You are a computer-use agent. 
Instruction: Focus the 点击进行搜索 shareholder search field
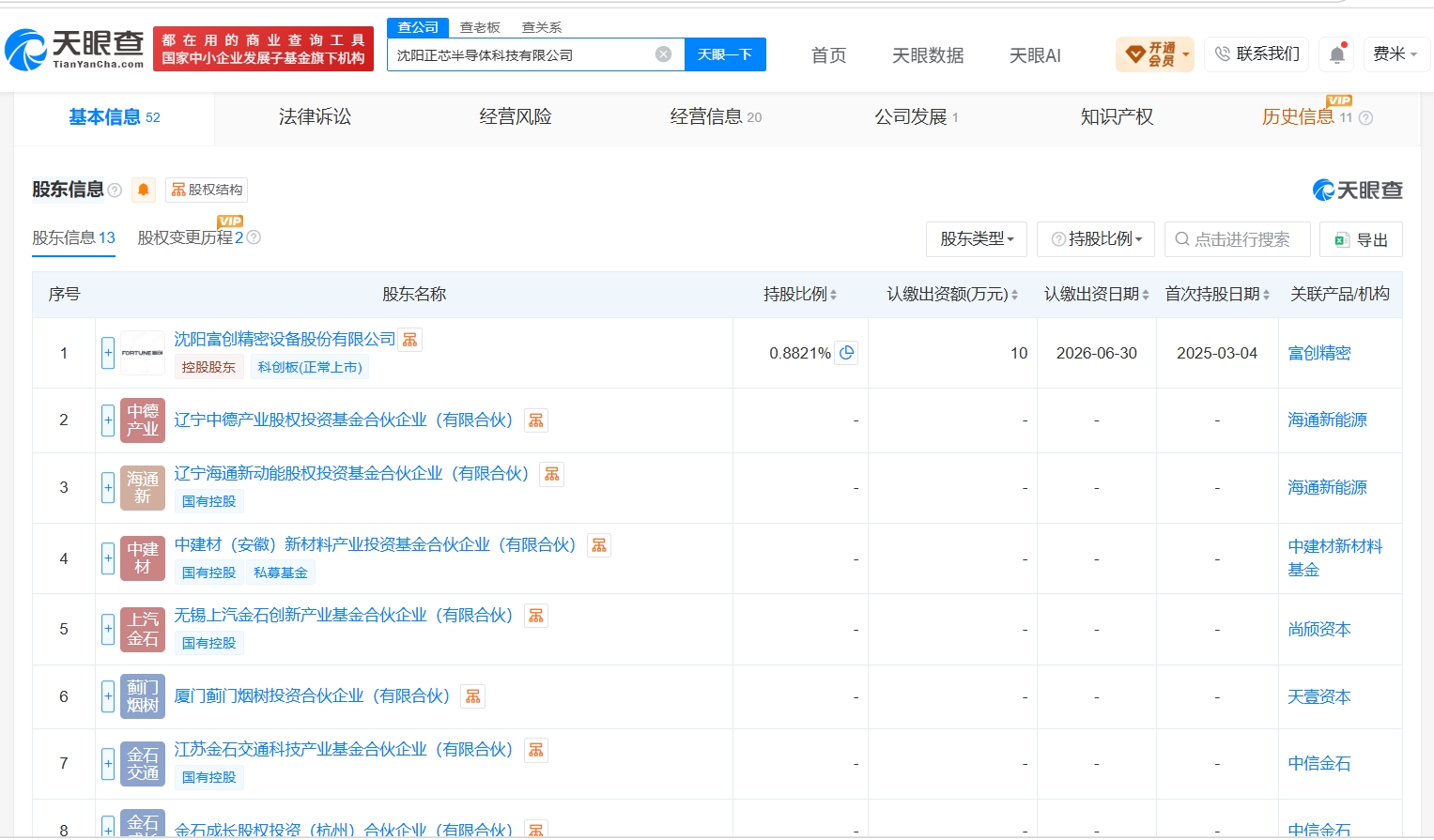1238,239
